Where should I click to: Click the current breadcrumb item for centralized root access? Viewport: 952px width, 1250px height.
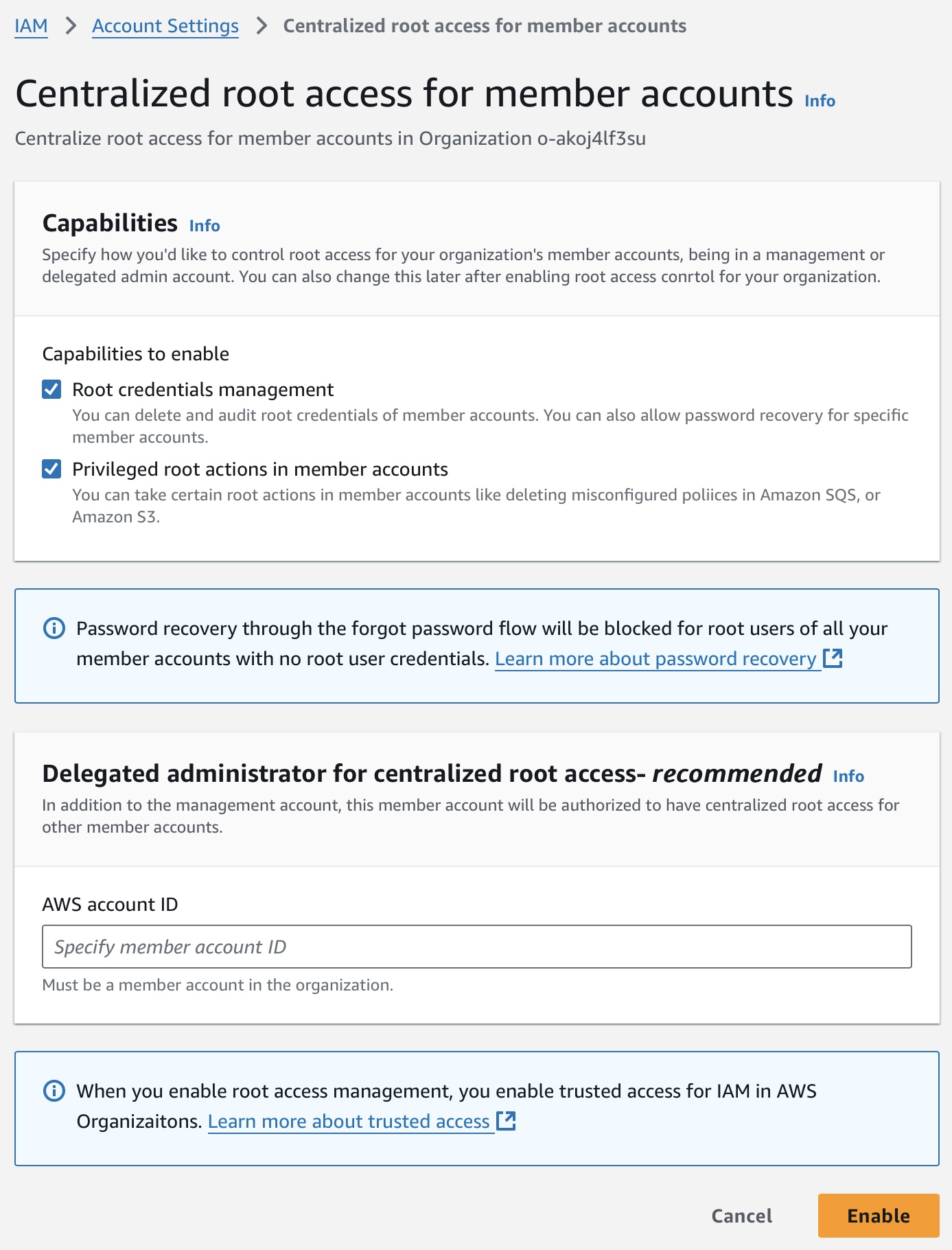point(485,26)
